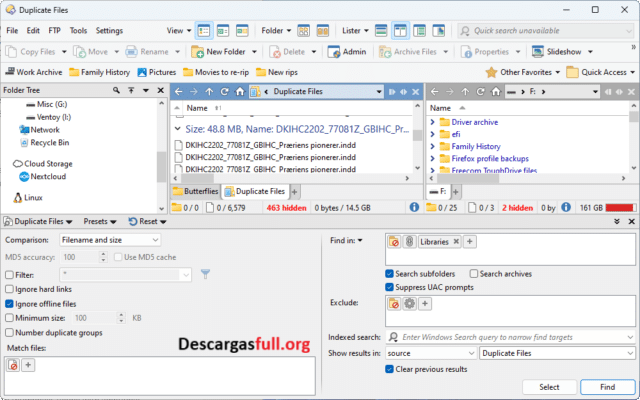
Task: Open the Tools menu
Action: [78, 31]
